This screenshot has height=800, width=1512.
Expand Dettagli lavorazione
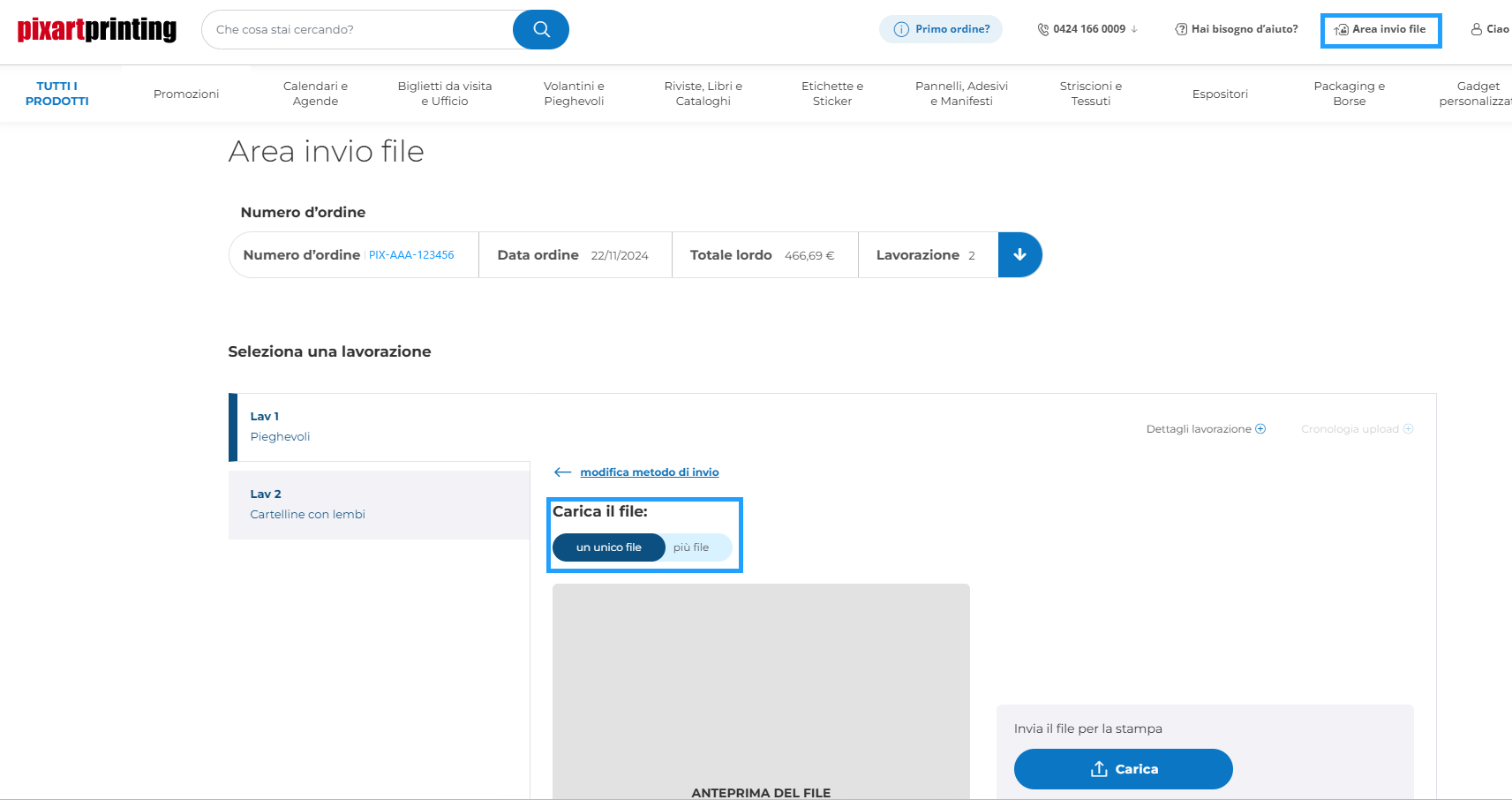[1206, 428]
